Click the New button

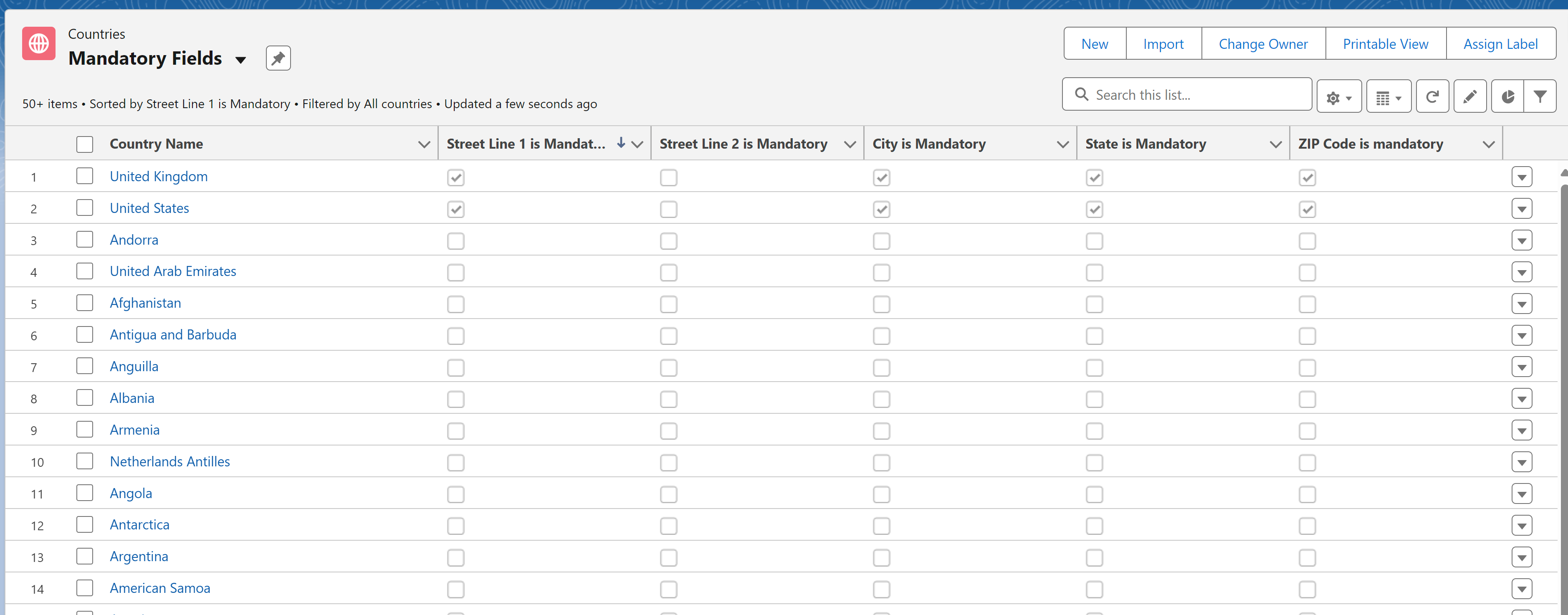coord(1095,43)
